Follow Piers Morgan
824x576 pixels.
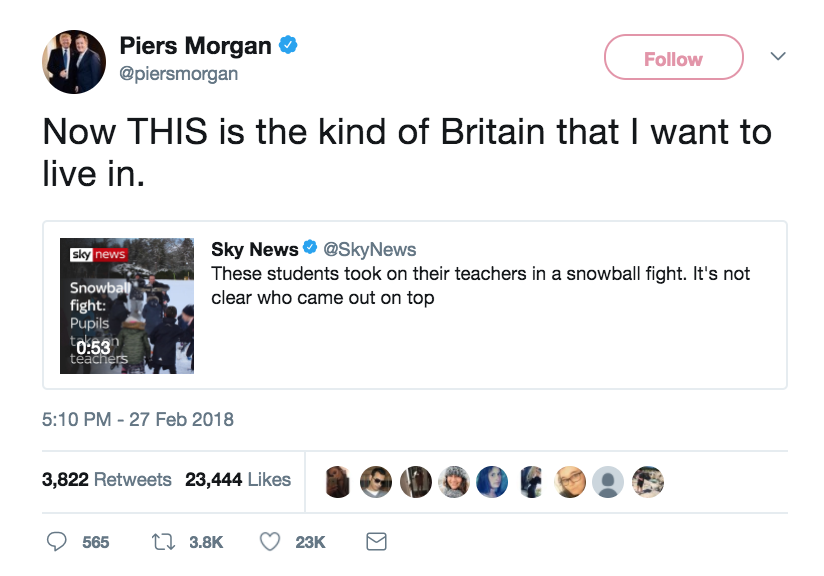(673, 59)
